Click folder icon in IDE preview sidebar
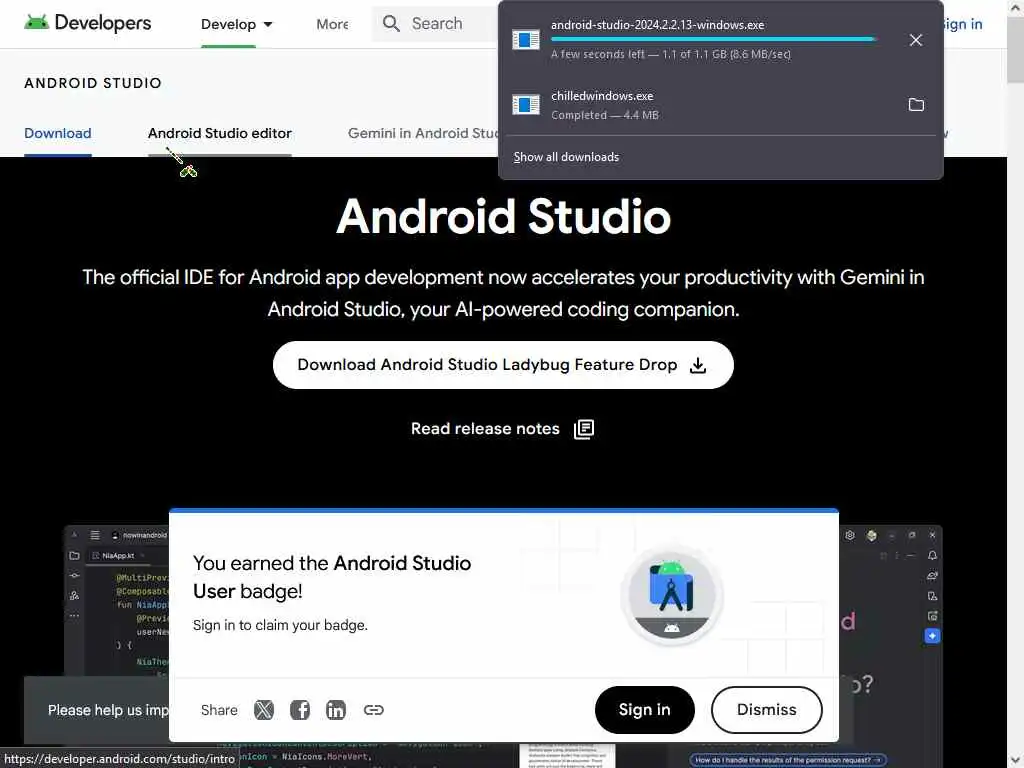This screenshot has width=1024, height=768. pos(74,555)
